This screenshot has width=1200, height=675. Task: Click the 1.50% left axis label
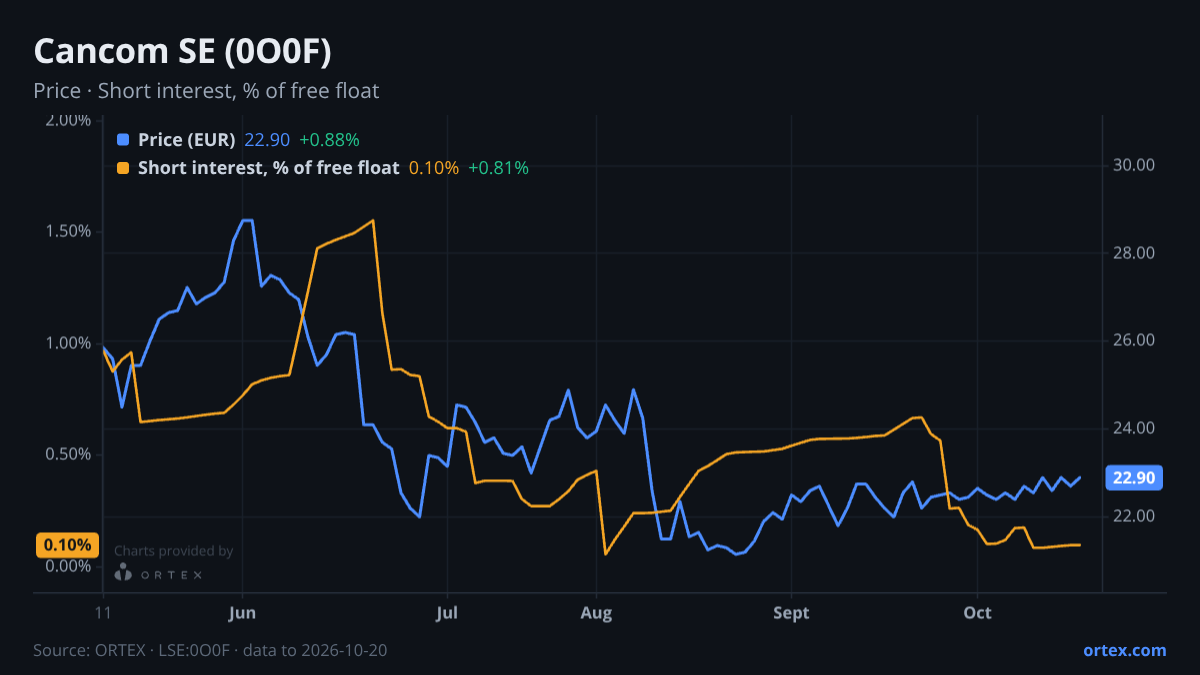69,231
